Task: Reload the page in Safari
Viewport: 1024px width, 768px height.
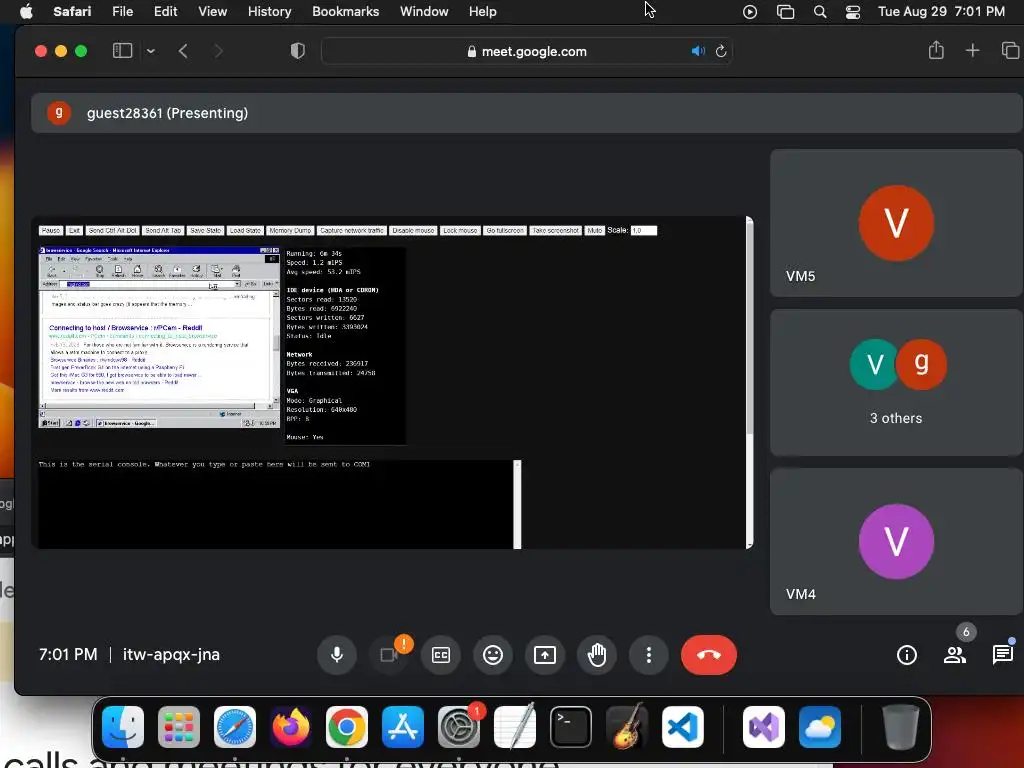Action: point(721,51)
